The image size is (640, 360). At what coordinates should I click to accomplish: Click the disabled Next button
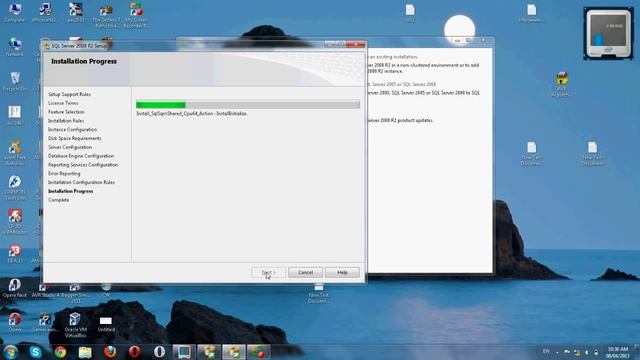coord(268,272)
